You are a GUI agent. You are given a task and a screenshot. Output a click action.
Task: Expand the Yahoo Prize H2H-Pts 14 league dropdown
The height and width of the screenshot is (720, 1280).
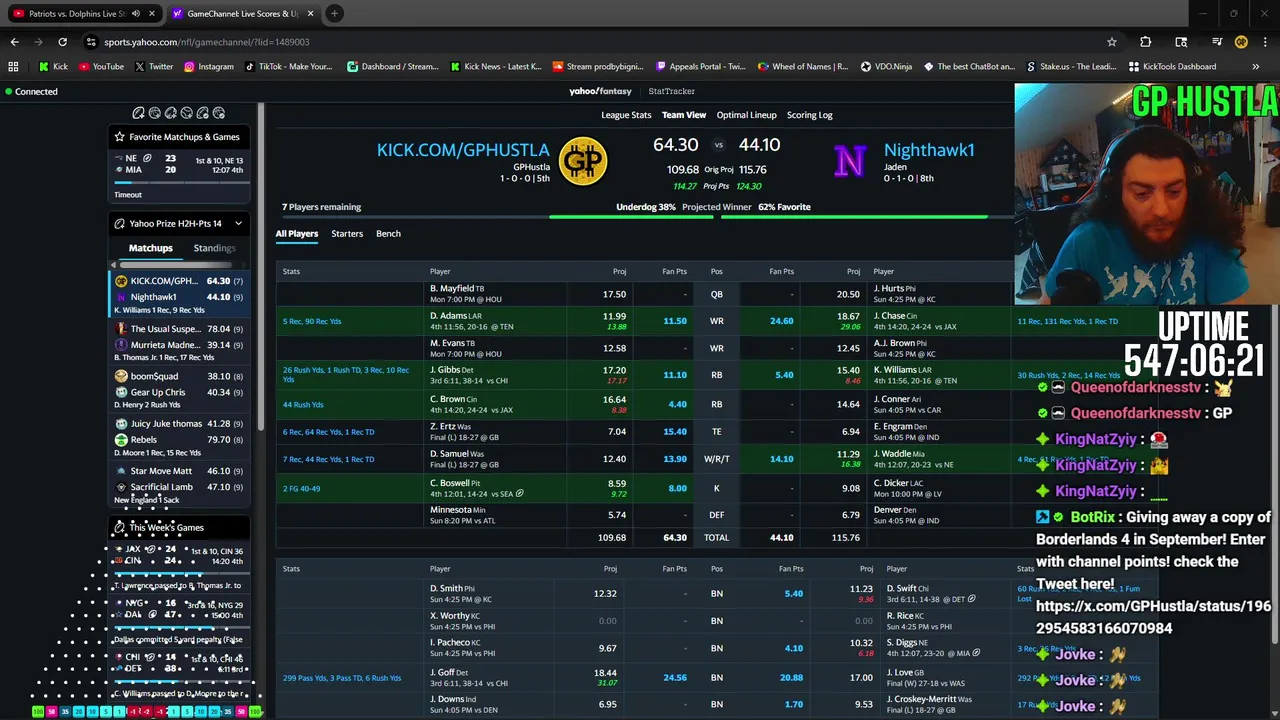[x=238, y=224]
